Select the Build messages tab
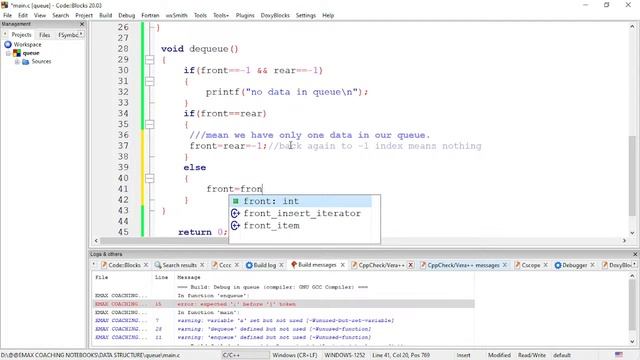 [x=313, y=265]
